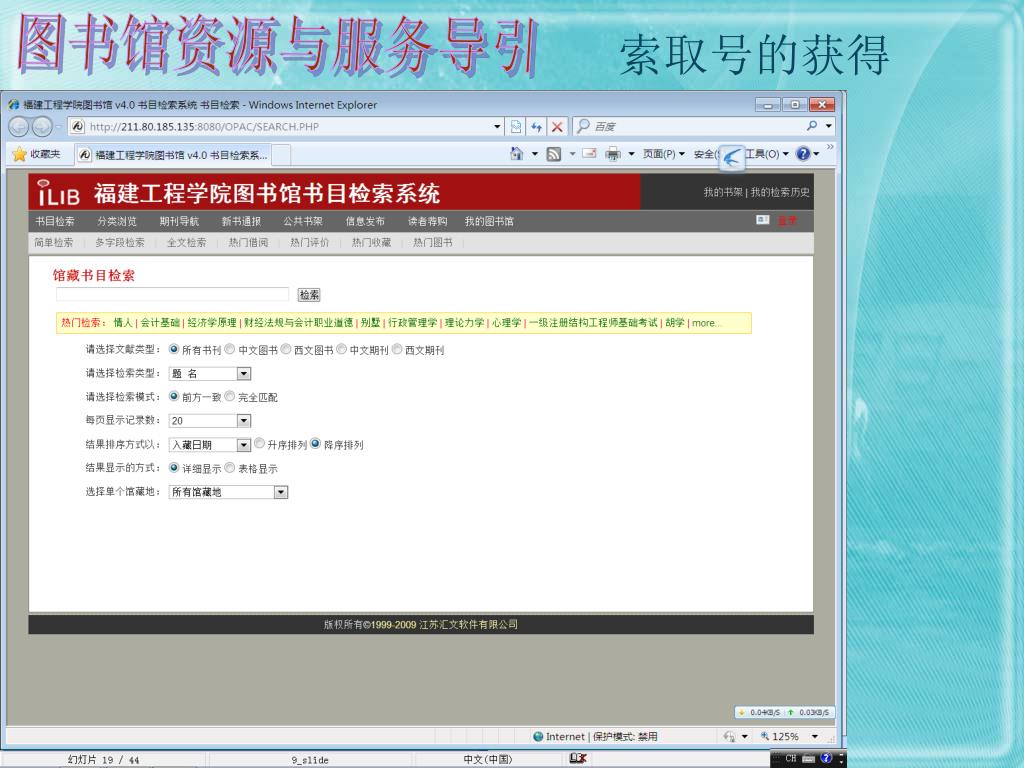
Task: Click the browser Back arrow button
Action: tap(19, 126)
